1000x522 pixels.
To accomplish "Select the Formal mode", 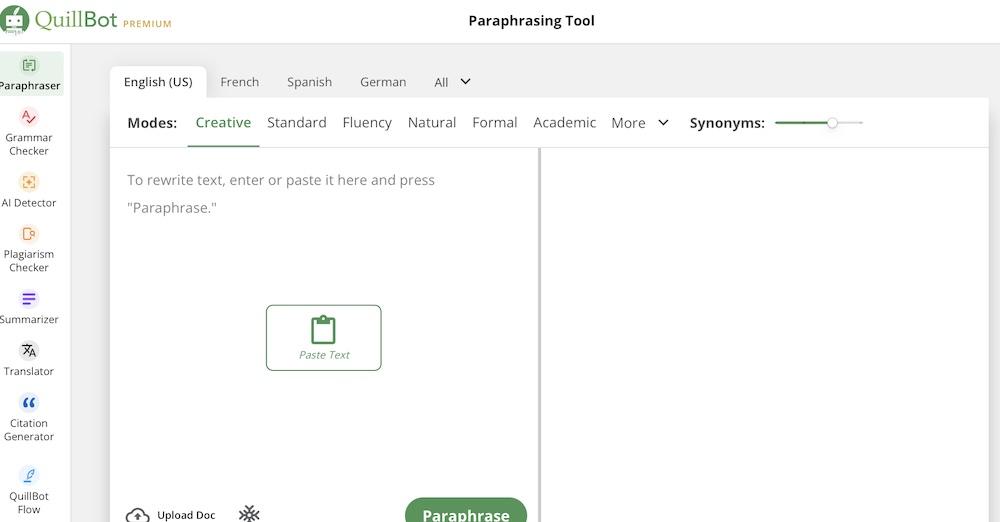I will (x=494, y=123).
